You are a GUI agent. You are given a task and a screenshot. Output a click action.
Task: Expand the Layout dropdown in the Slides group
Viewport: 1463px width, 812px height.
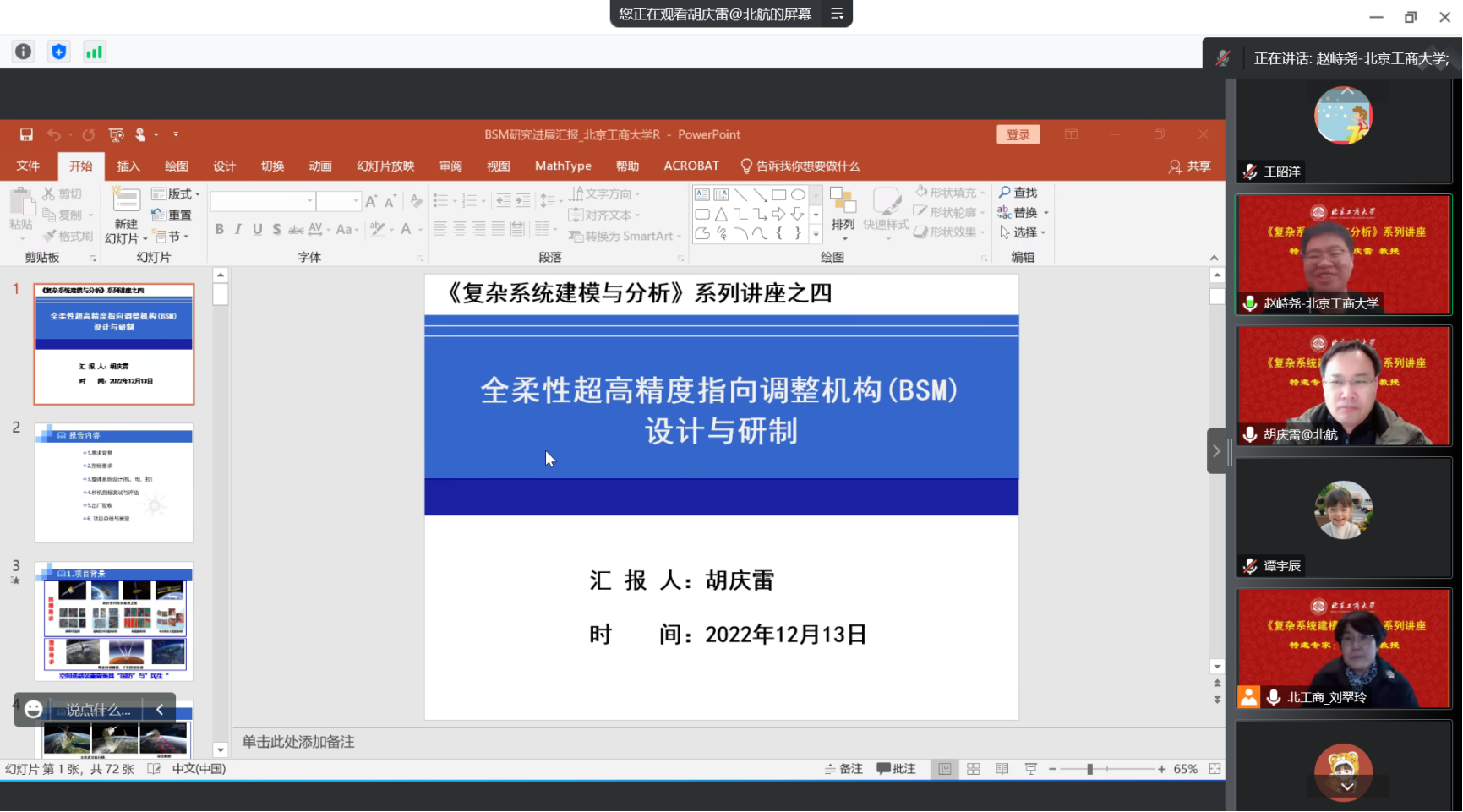pos(176,194)
